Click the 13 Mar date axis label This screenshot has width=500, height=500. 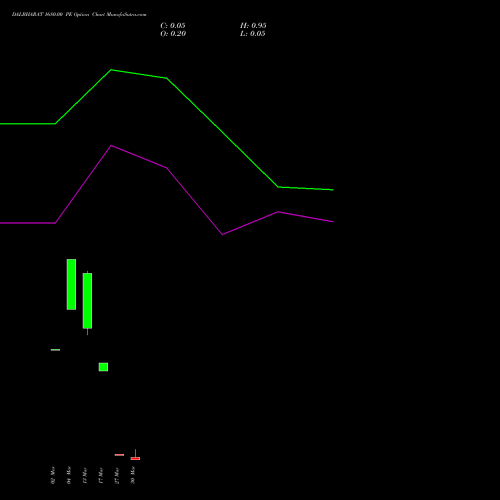coord(85,475)
